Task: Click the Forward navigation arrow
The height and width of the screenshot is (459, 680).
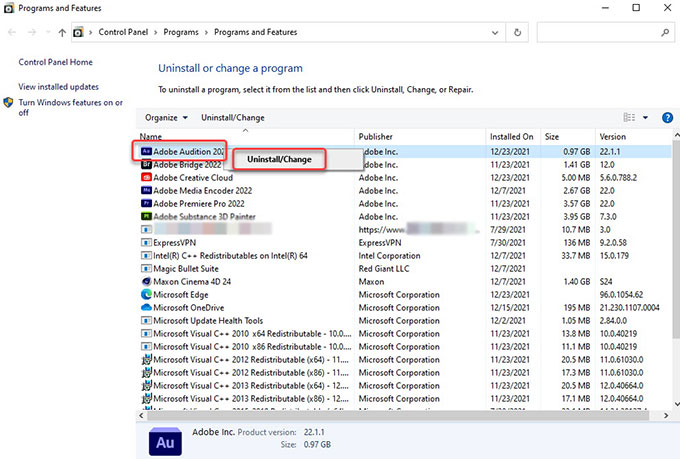Action: coord(32,33)
